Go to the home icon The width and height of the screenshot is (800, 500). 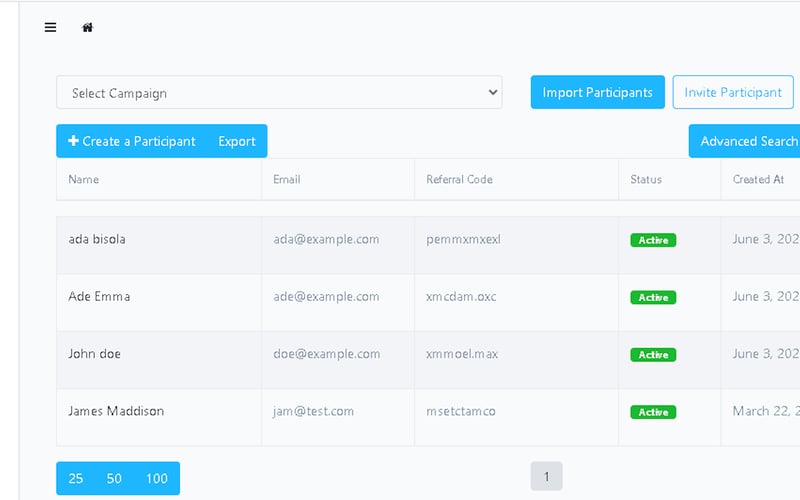pyautogui.click(x=88, y=28)
